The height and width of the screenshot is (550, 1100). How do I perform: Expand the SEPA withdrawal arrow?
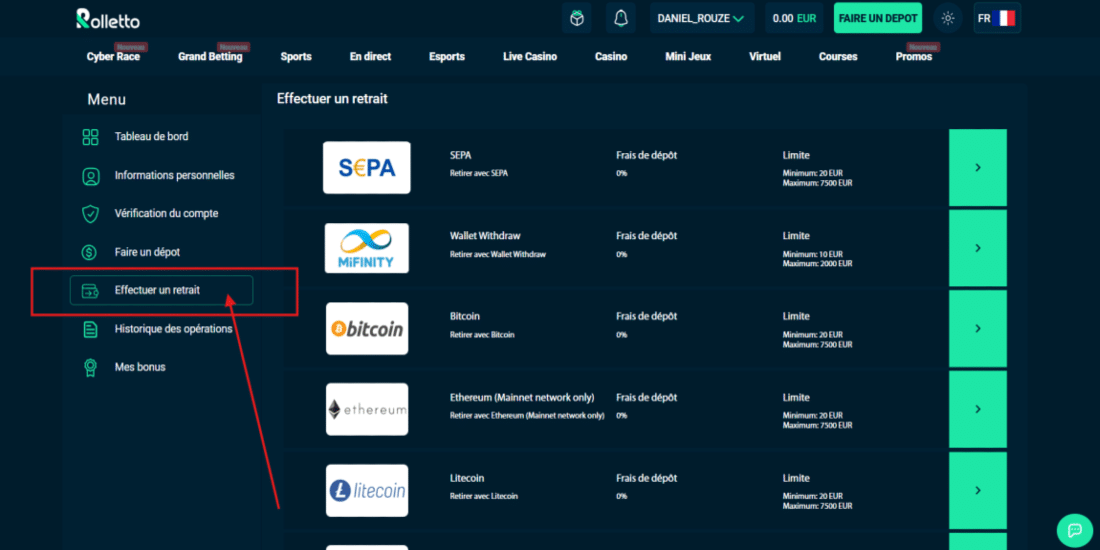click(977, 168)
